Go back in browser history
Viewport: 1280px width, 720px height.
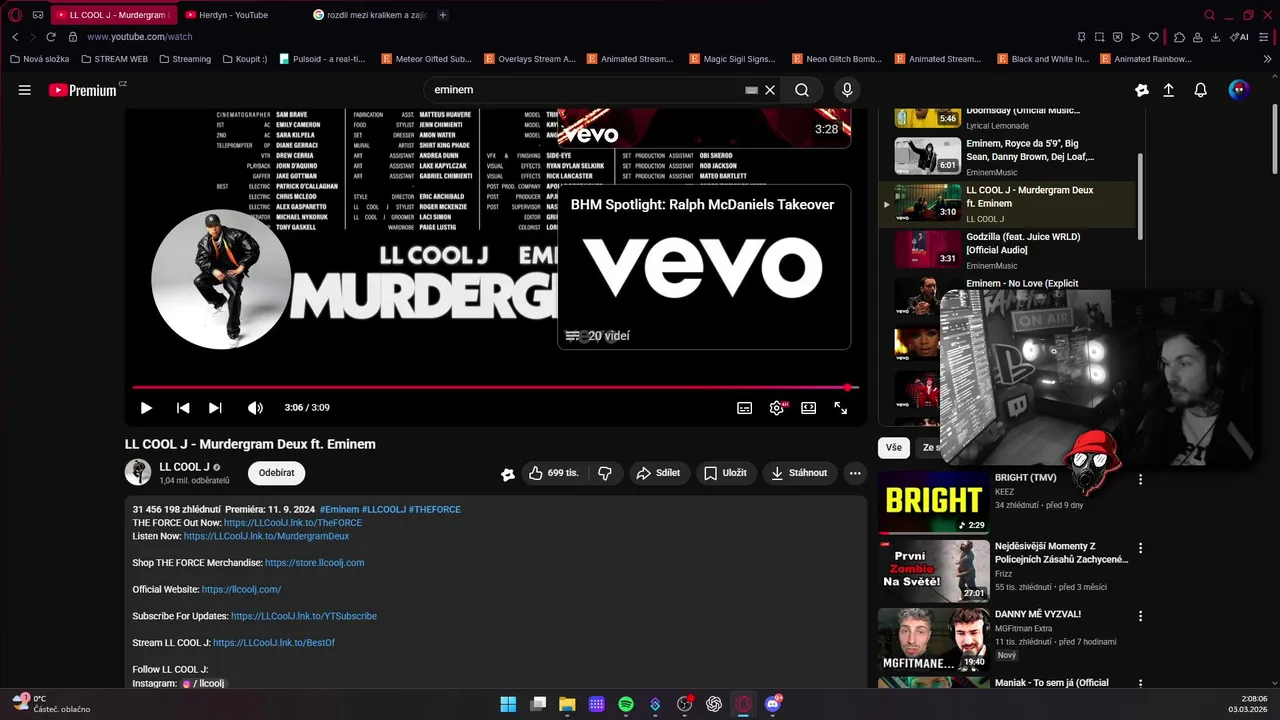pos(15,37)
